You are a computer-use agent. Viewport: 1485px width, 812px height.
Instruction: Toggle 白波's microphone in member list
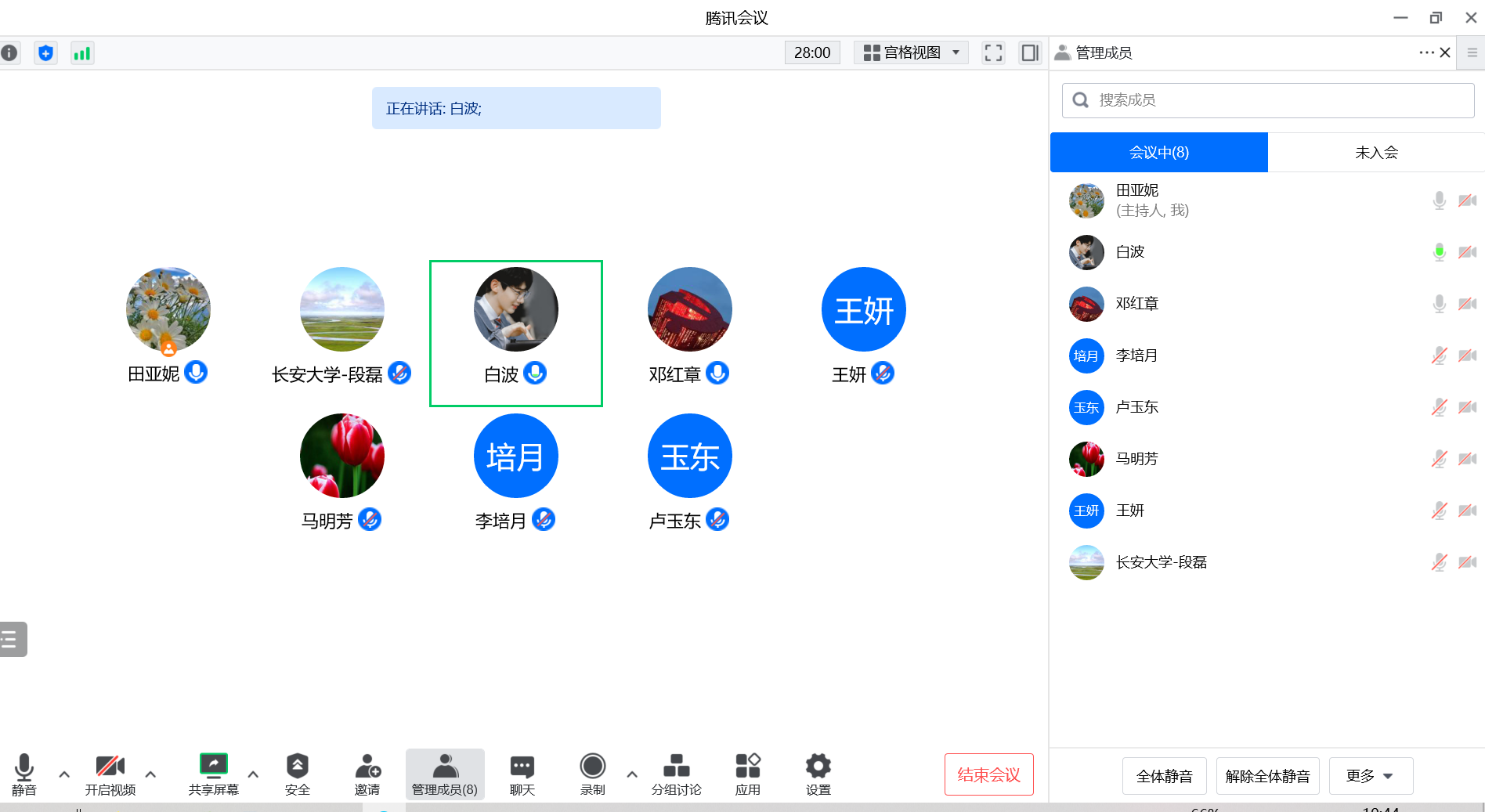[x=1439, y=252]
